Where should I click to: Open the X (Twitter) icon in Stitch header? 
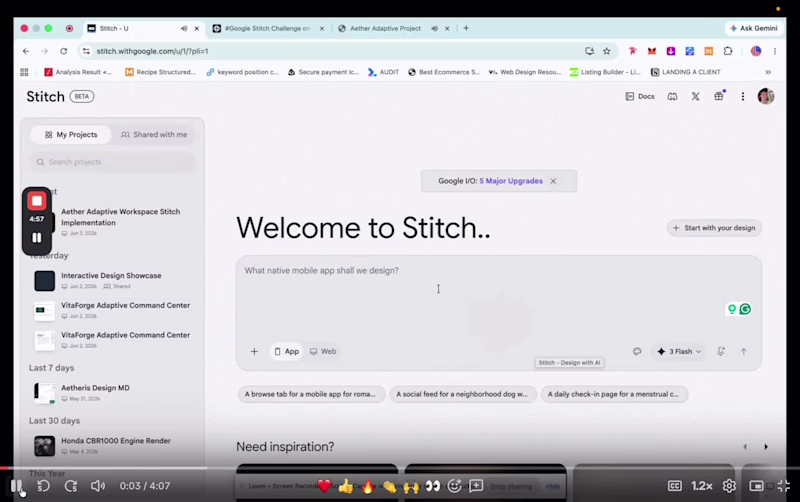695,96
